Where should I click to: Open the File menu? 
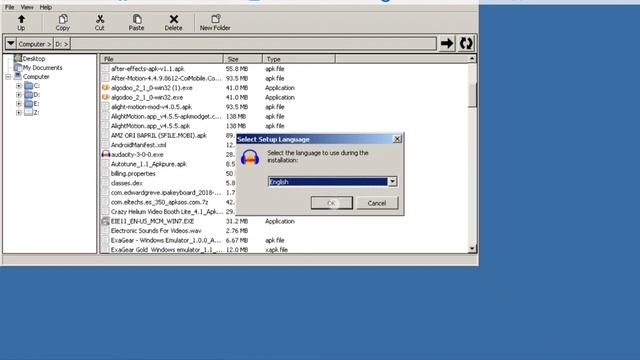tap(9, 7)
